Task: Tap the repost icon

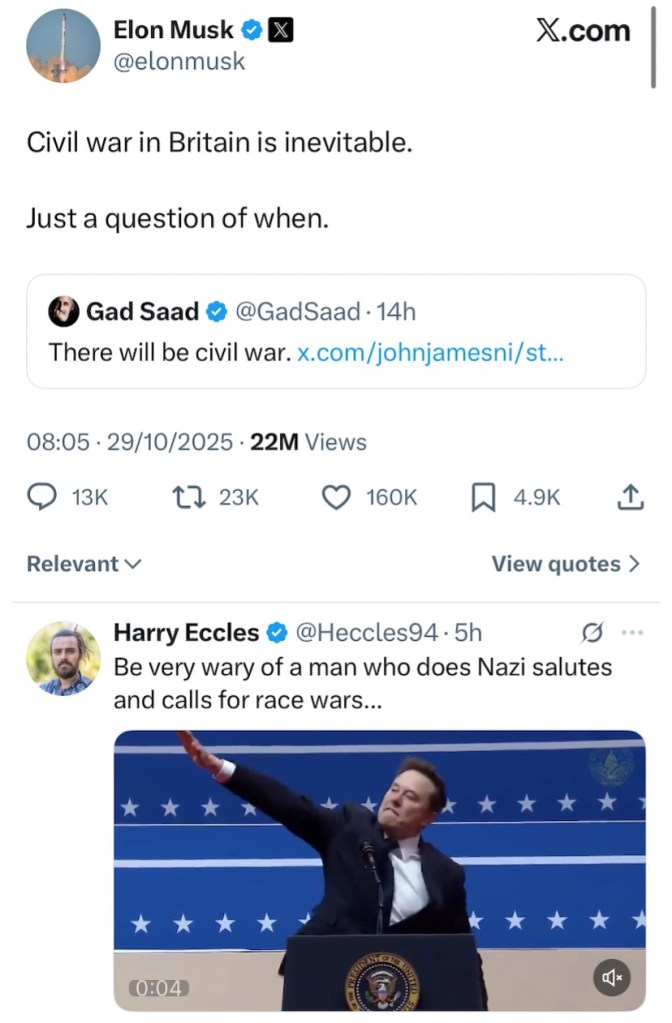Action: 187,497
